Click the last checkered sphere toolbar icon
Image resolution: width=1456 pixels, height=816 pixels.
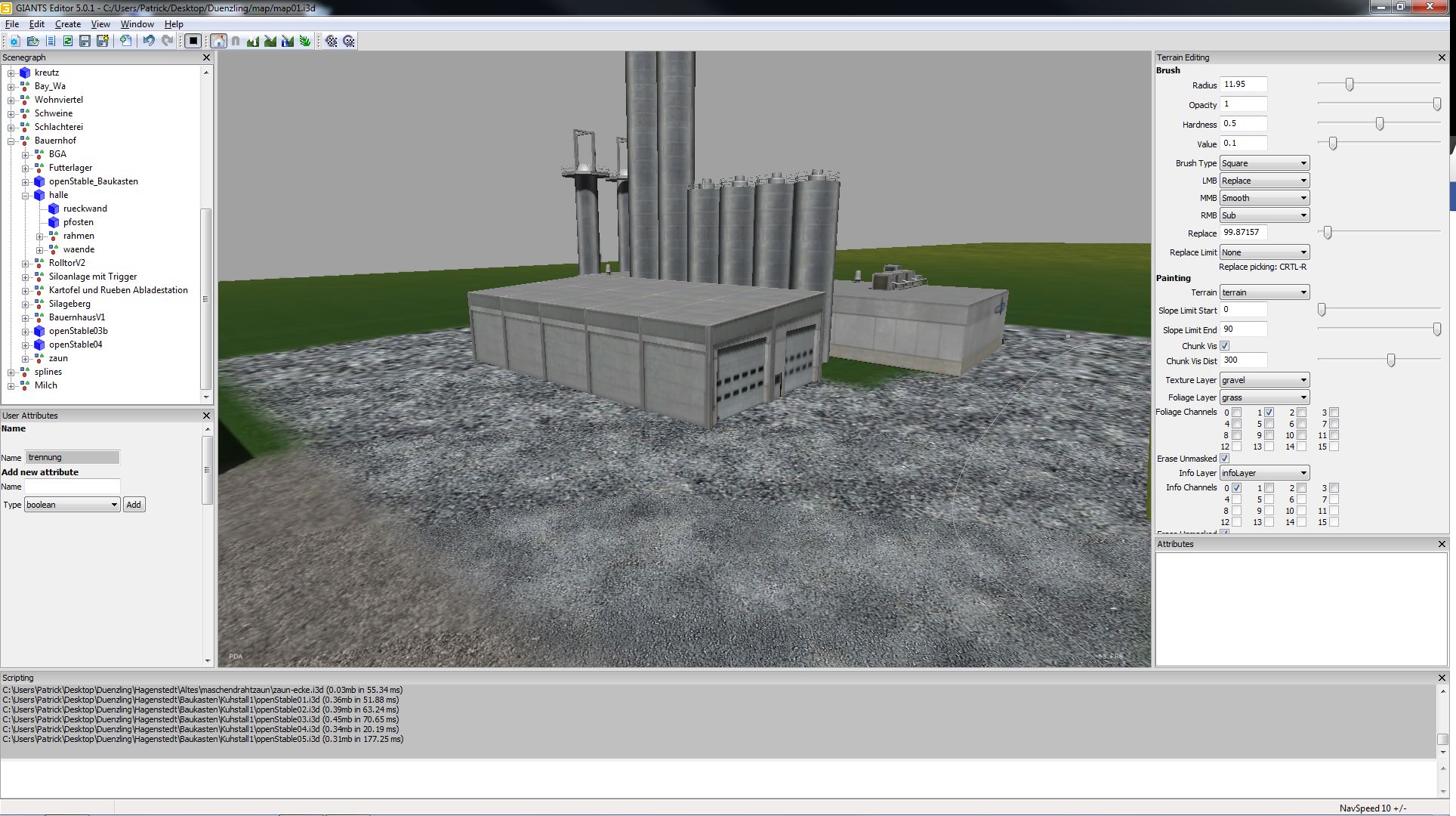tap(349, 41)
